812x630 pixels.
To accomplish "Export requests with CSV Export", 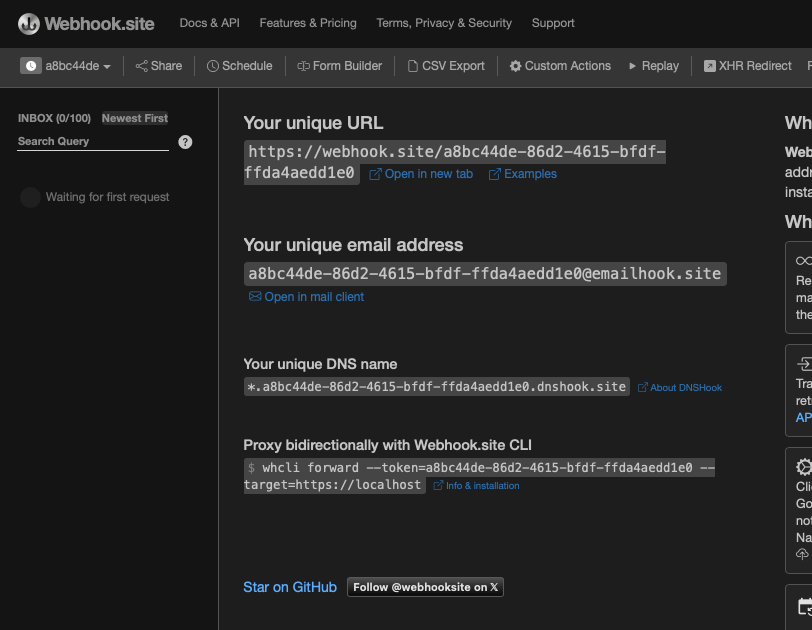I will pyautogui.click(x=446, y=66).
